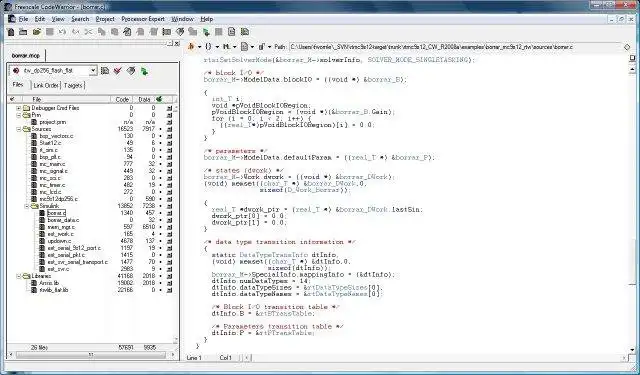Open the Search menu
Image resolution: width=640 pixels, height=375 pixels.
click(x=80, y=19)
